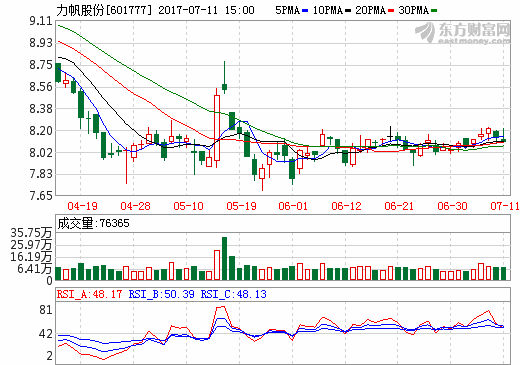Viewport: 520px width, 365px height.
Task: Click the 05-10 date label
Action: [x=188, y=206]
